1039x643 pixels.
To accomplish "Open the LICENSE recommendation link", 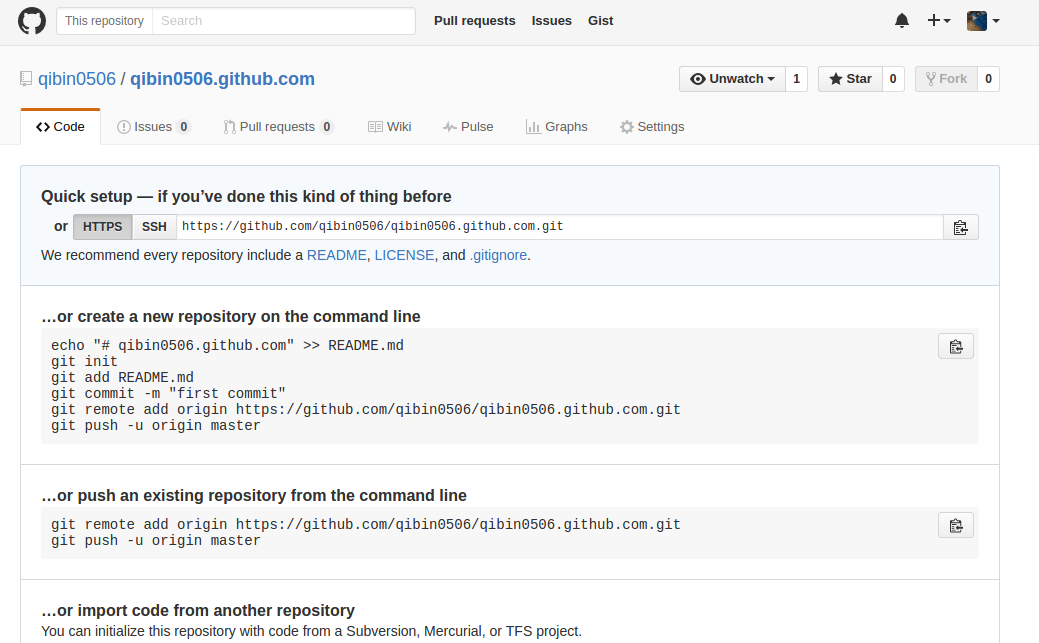I will pyautogui.click(x=404, y=255).
